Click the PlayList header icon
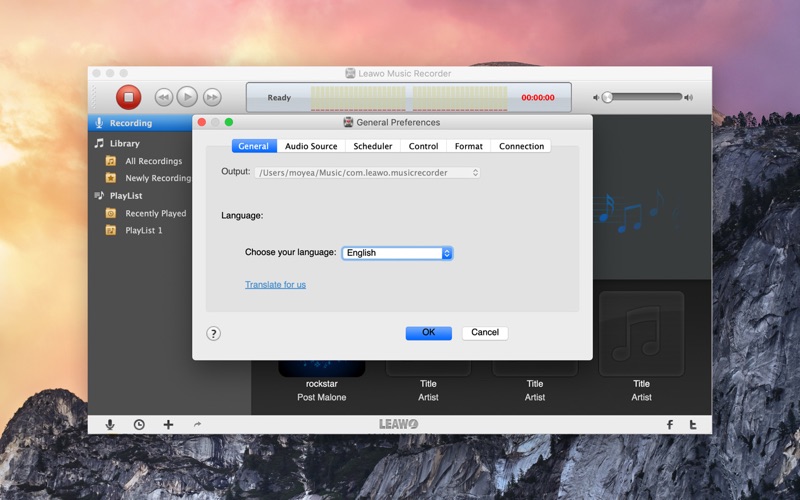The width and height of the screenshot is (800, 500). click(x=99, y=196)
